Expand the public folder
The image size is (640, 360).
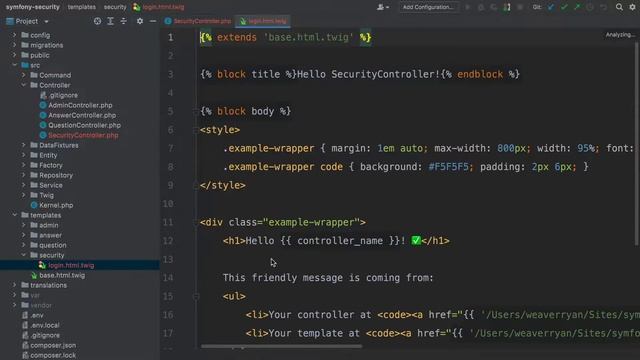click(x=14, y=55)
